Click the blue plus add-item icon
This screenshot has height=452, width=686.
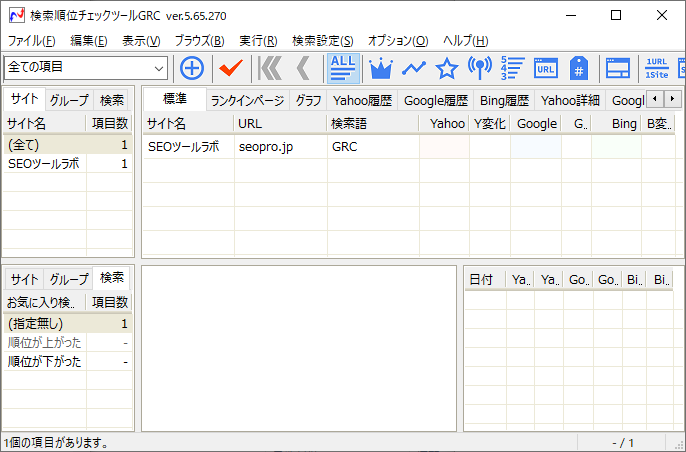pyautogui.click(x=192, y=69)
